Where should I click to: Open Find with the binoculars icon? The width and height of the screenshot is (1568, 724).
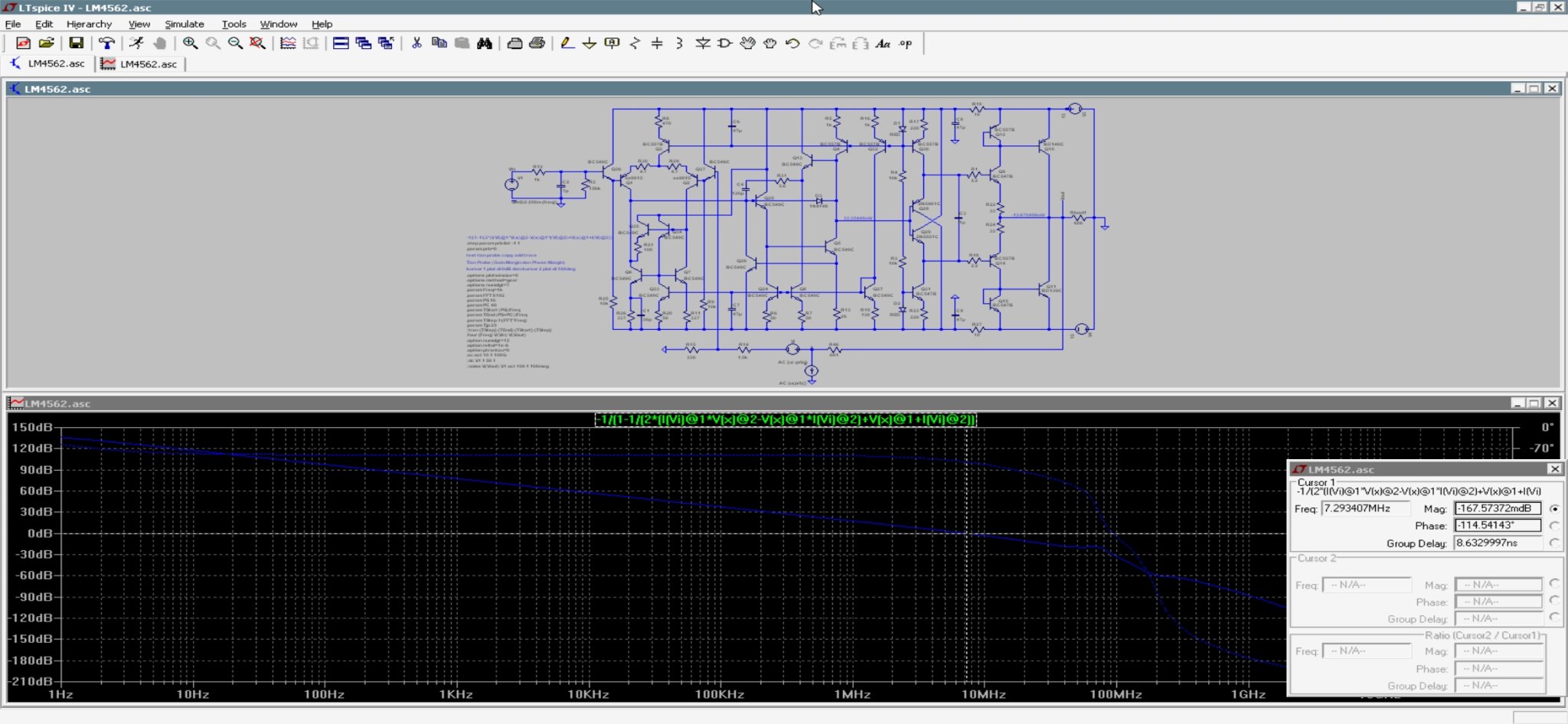(484, 44)
